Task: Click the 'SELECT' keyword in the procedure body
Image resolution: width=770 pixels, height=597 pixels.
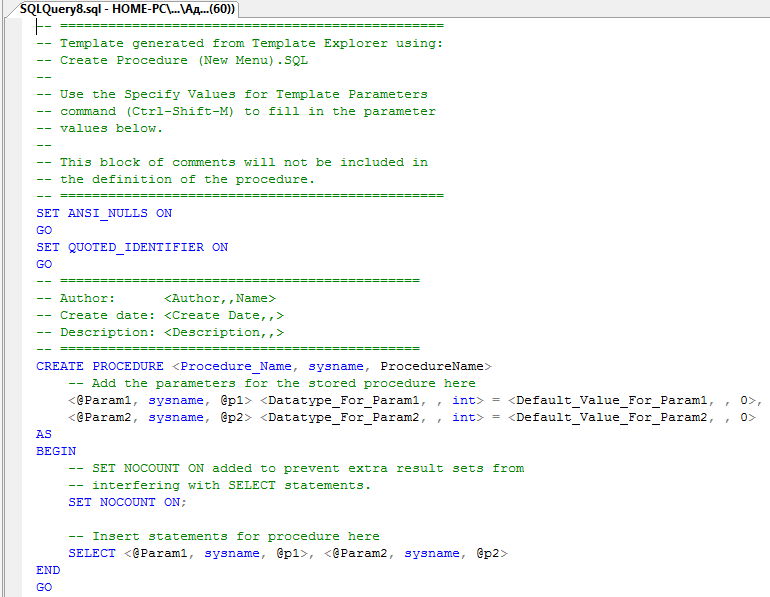Action: pyautogui.click(x=92, y=553)
